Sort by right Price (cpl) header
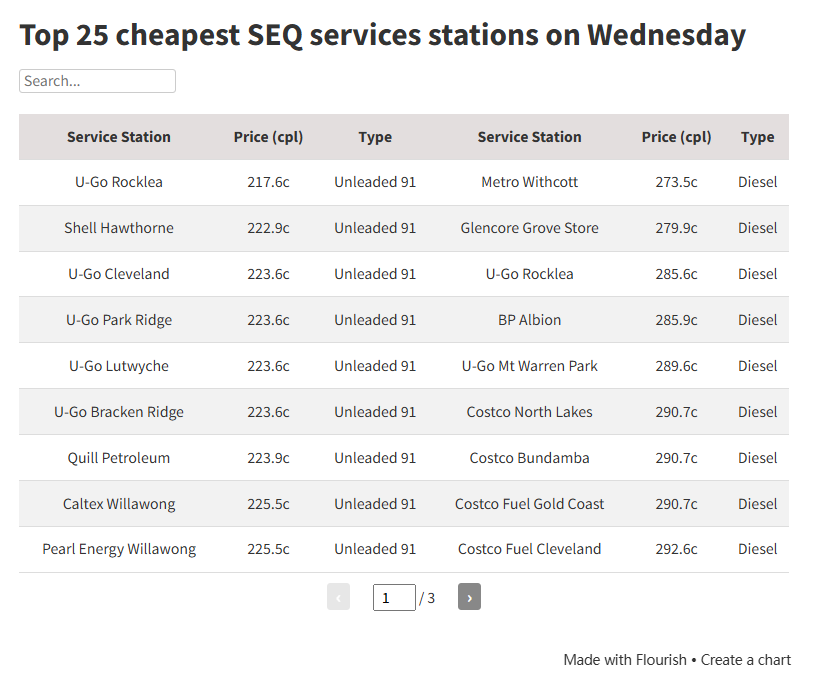 [676, 137]
